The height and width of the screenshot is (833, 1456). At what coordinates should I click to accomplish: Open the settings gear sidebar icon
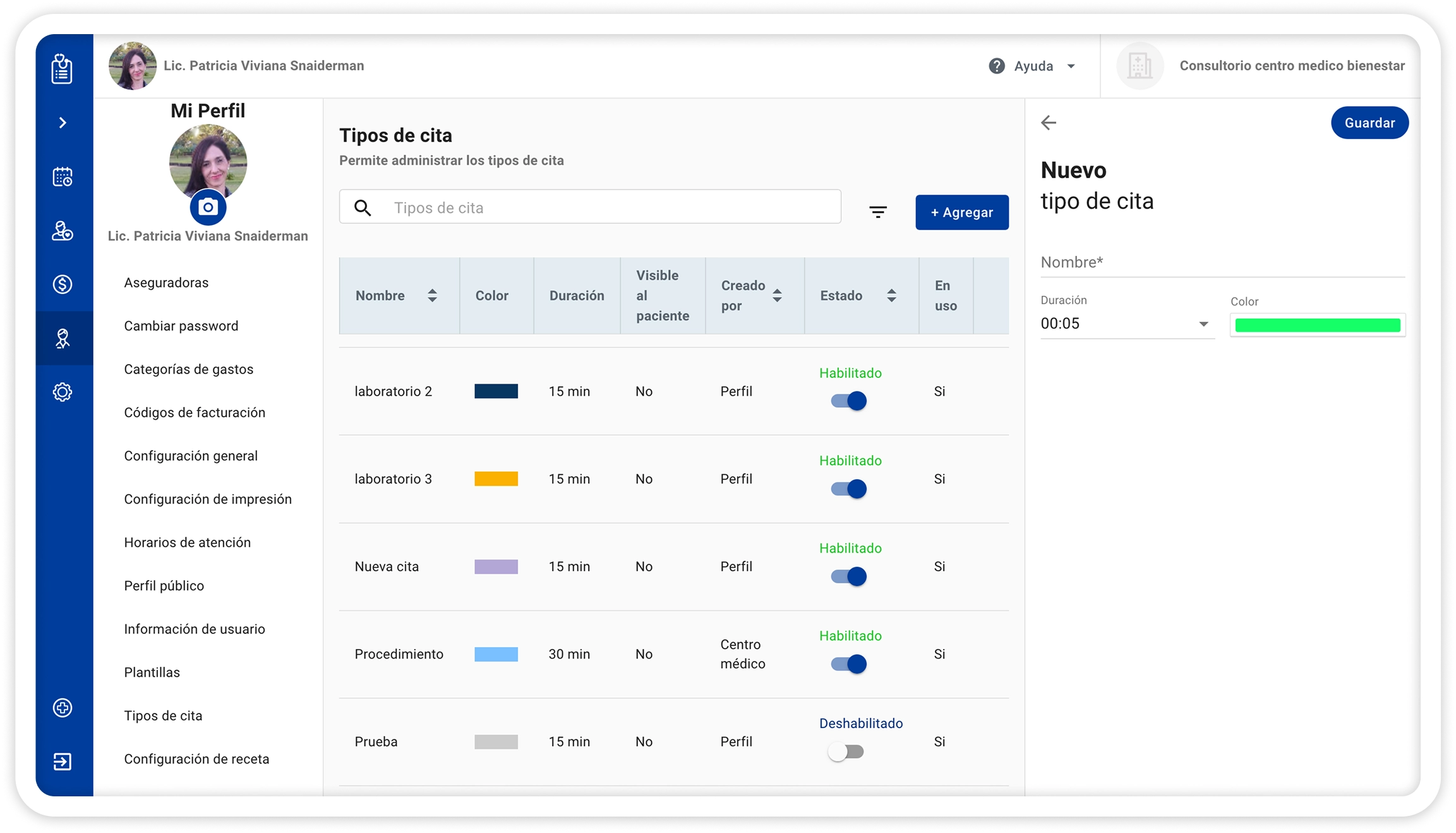[62, 392]
